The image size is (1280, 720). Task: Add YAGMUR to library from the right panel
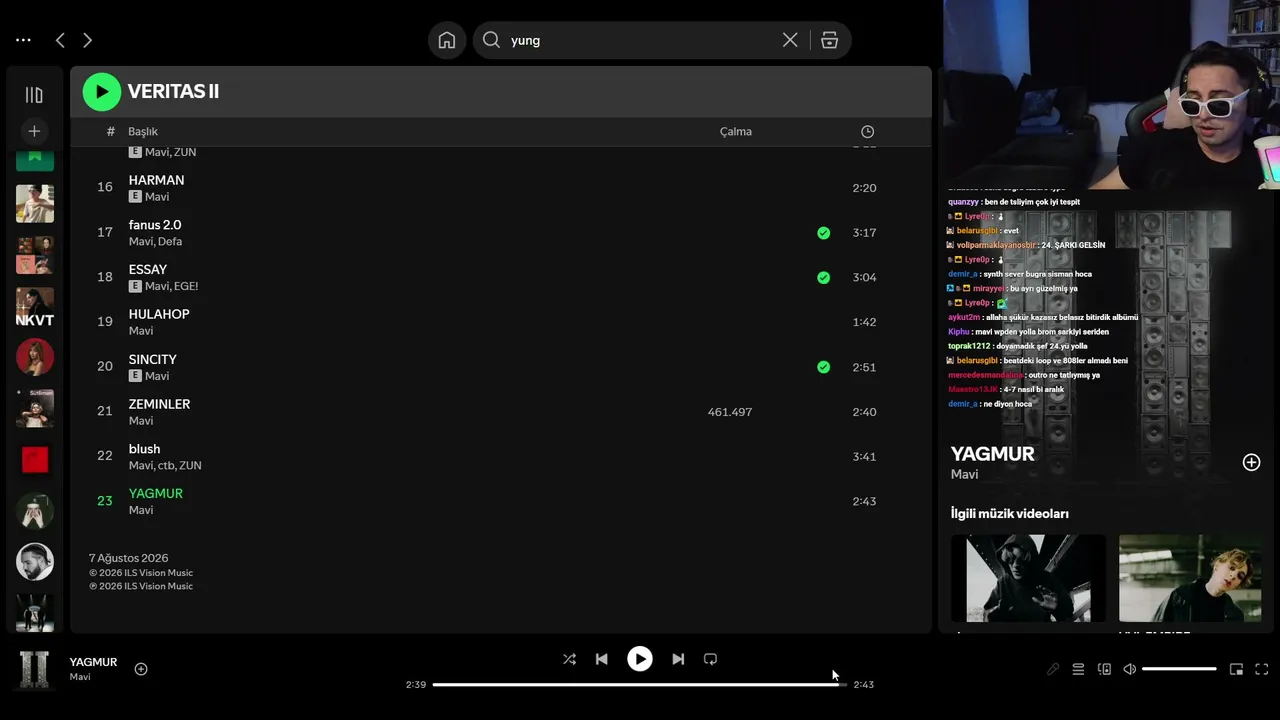coord(1251,462)
